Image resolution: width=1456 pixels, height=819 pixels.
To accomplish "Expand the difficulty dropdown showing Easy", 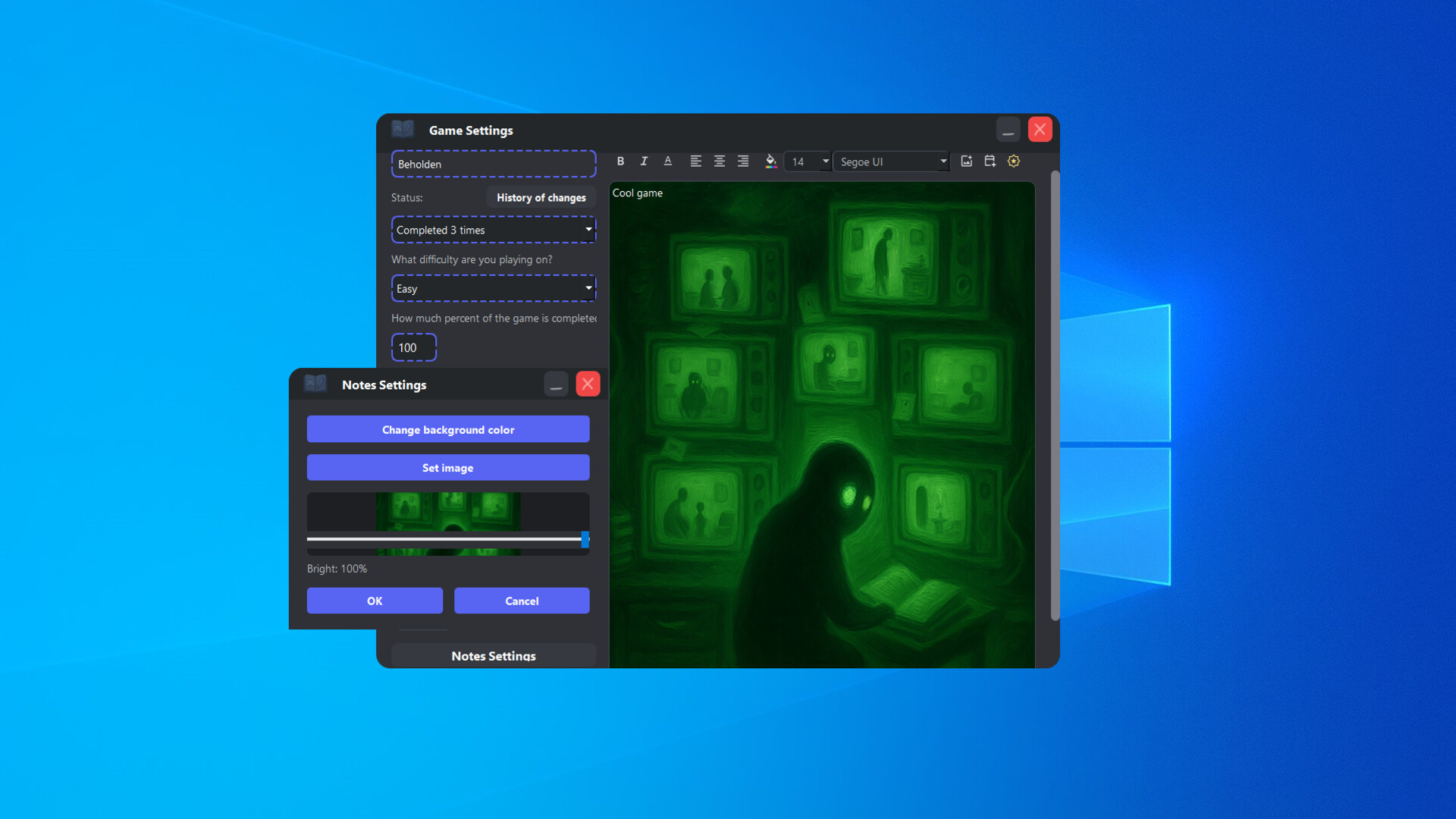I will click(493, 288).
